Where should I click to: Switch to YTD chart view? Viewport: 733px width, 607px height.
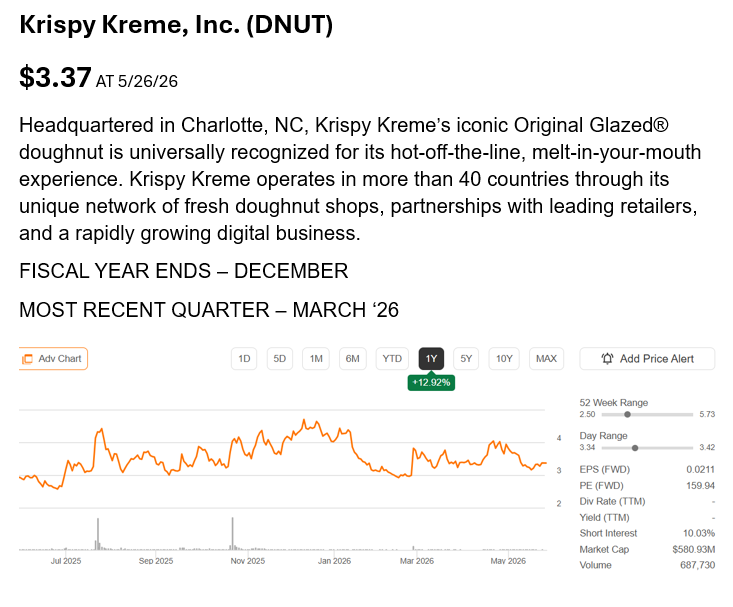392,359
